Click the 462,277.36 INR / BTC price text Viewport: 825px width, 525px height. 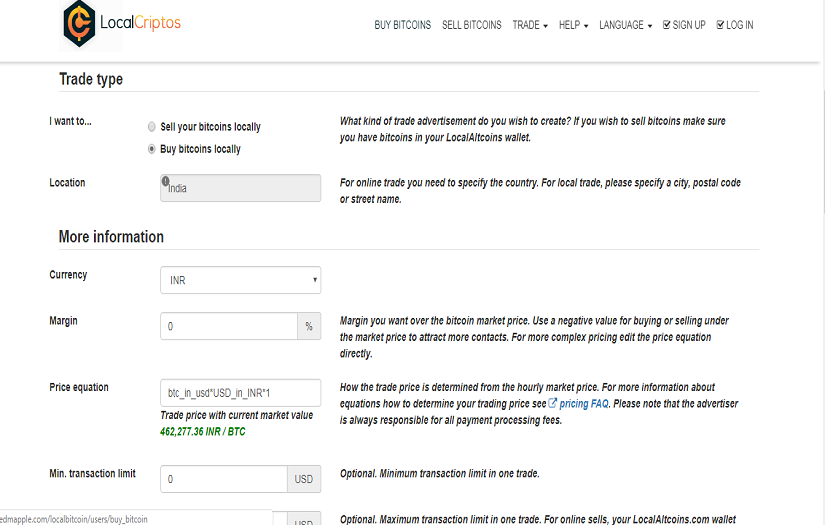[x=203, y=431]
